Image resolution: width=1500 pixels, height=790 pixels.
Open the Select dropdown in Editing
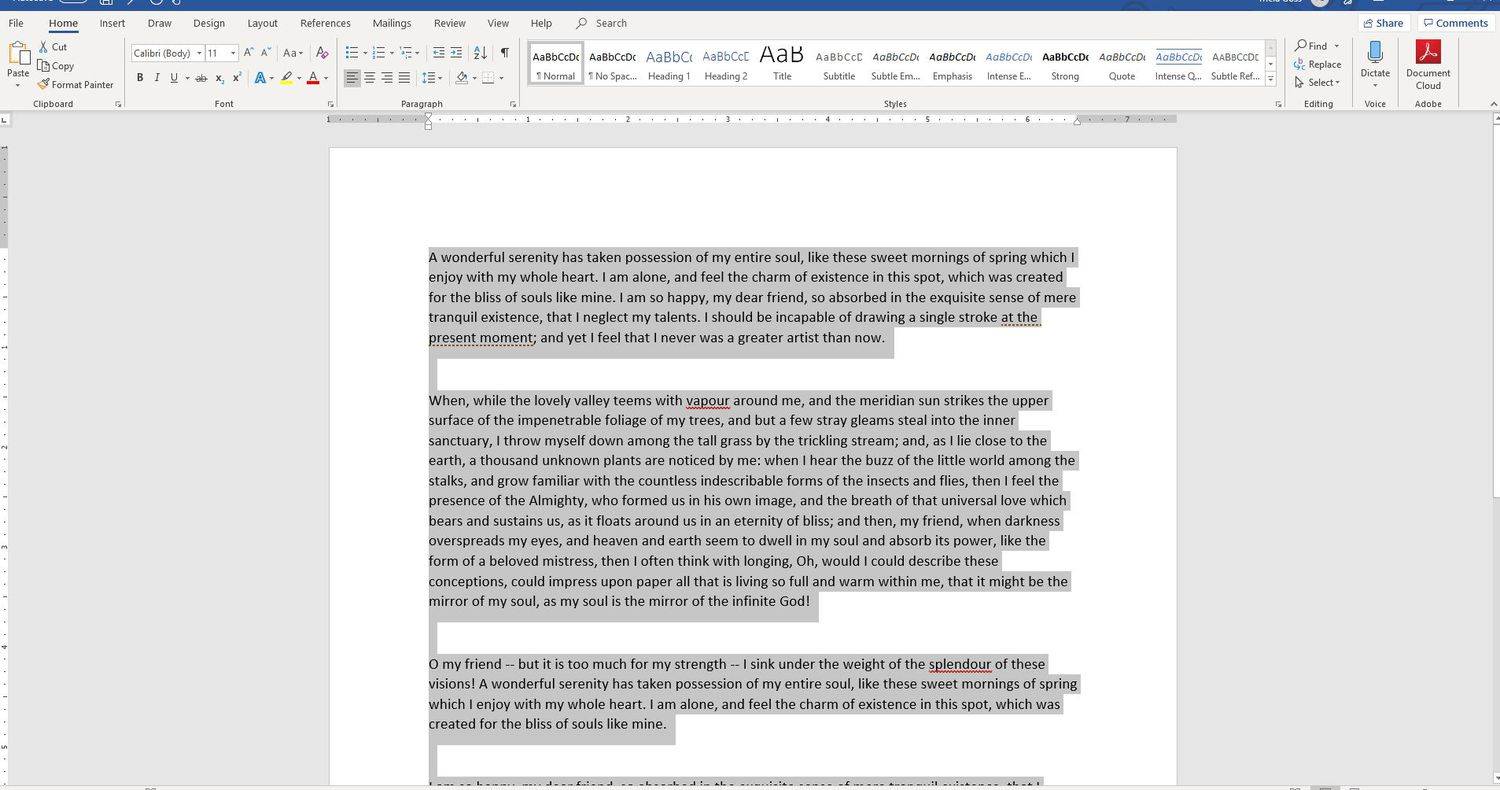pyautogui.click(x=1317, y=83)
